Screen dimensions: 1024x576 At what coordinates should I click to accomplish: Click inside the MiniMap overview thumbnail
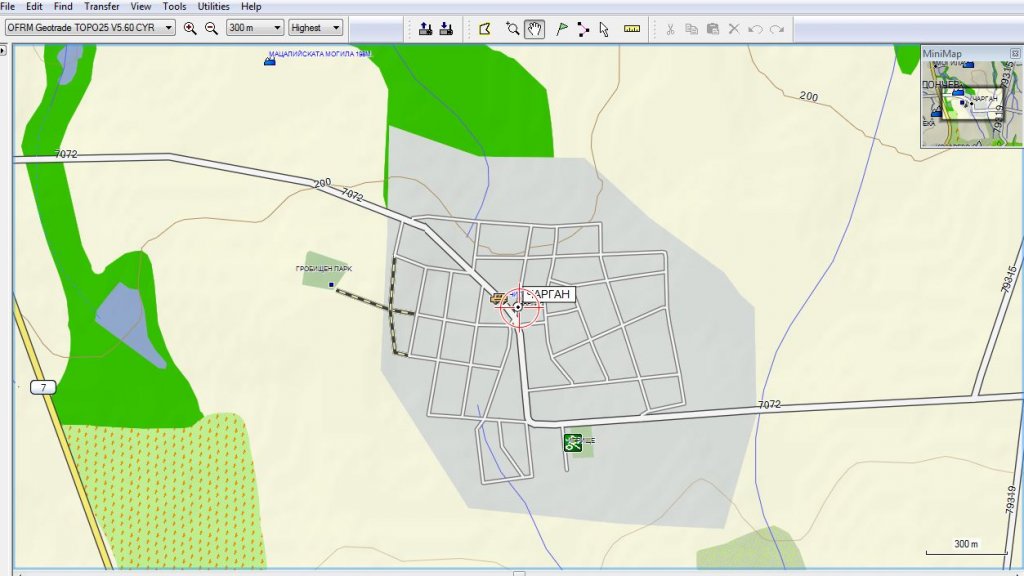pyautogui.click(x=970, y=104)
